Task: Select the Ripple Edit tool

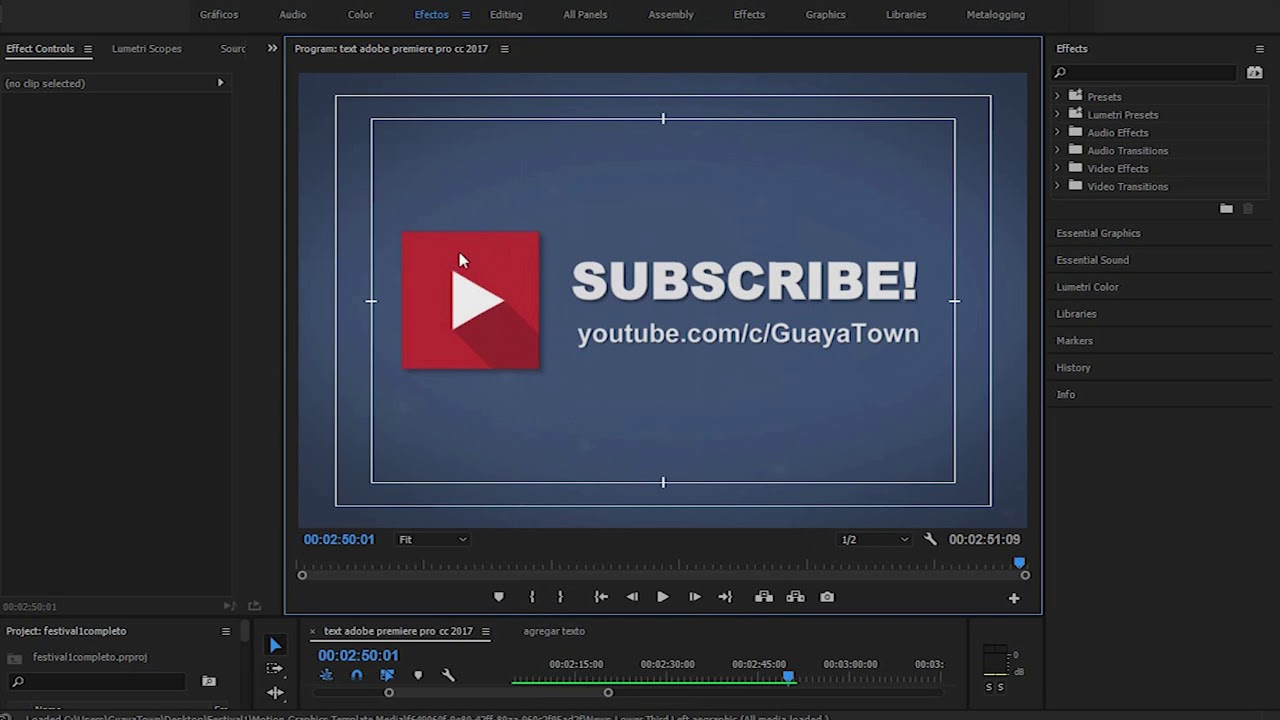Action: point(275,692)
